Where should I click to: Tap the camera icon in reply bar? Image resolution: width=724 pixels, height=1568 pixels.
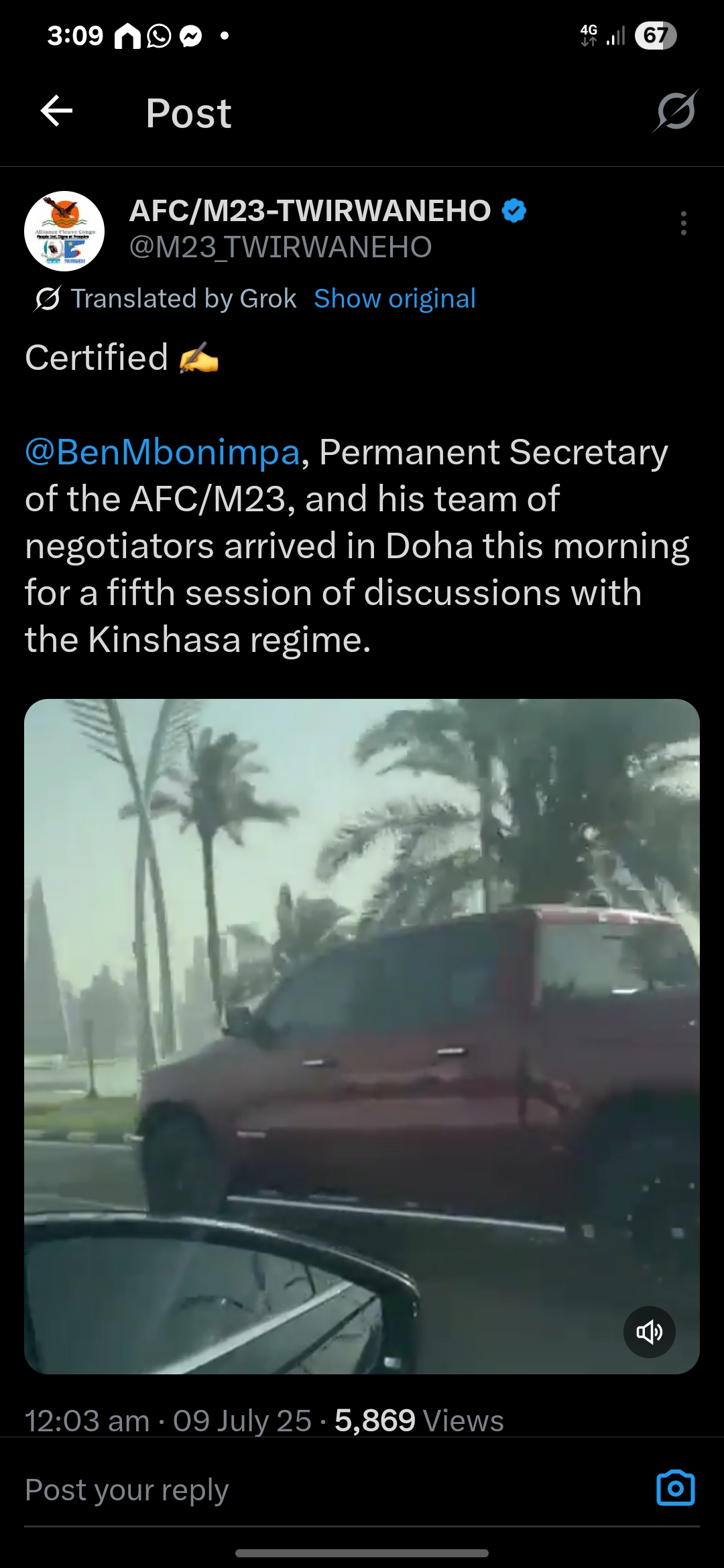click(676, 1488)
